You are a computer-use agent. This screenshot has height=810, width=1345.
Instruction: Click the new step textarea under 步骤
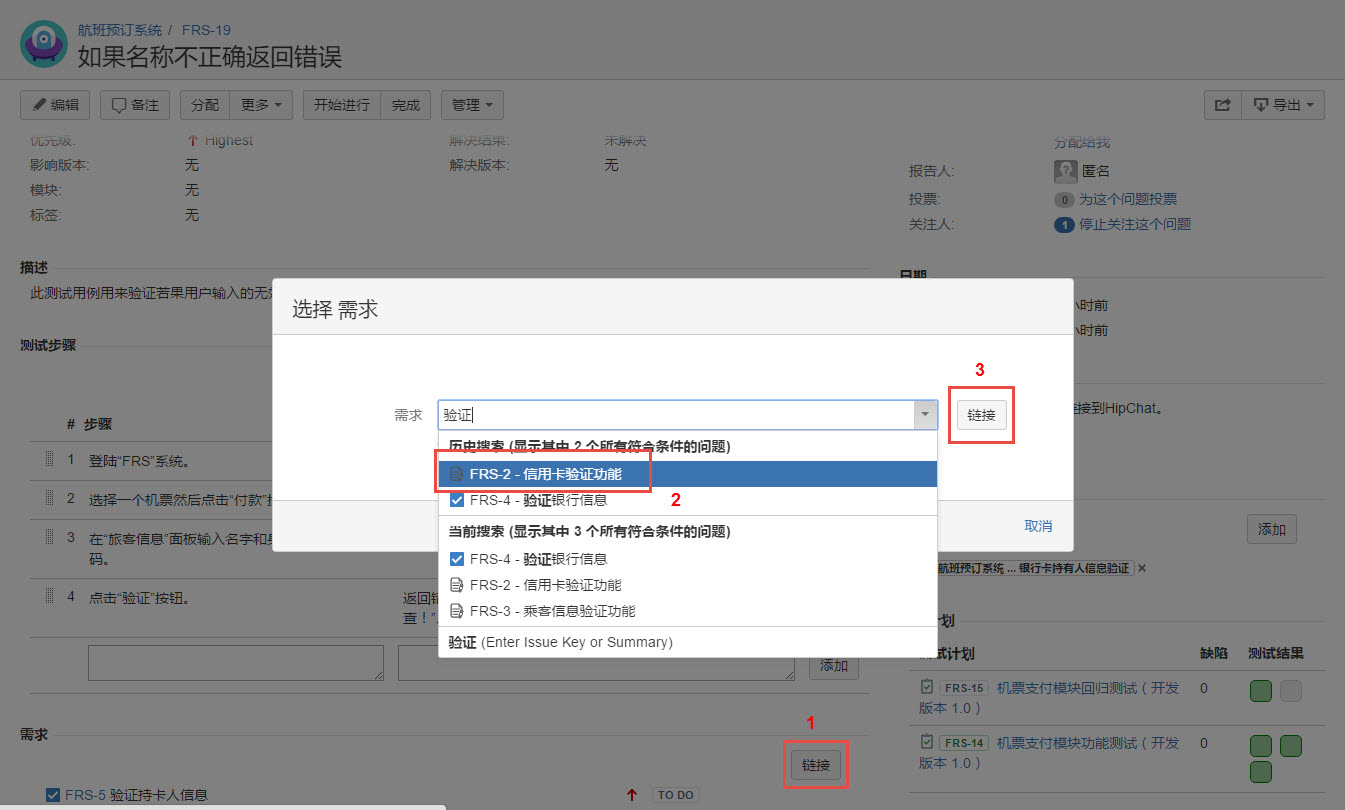pos(236,663)
